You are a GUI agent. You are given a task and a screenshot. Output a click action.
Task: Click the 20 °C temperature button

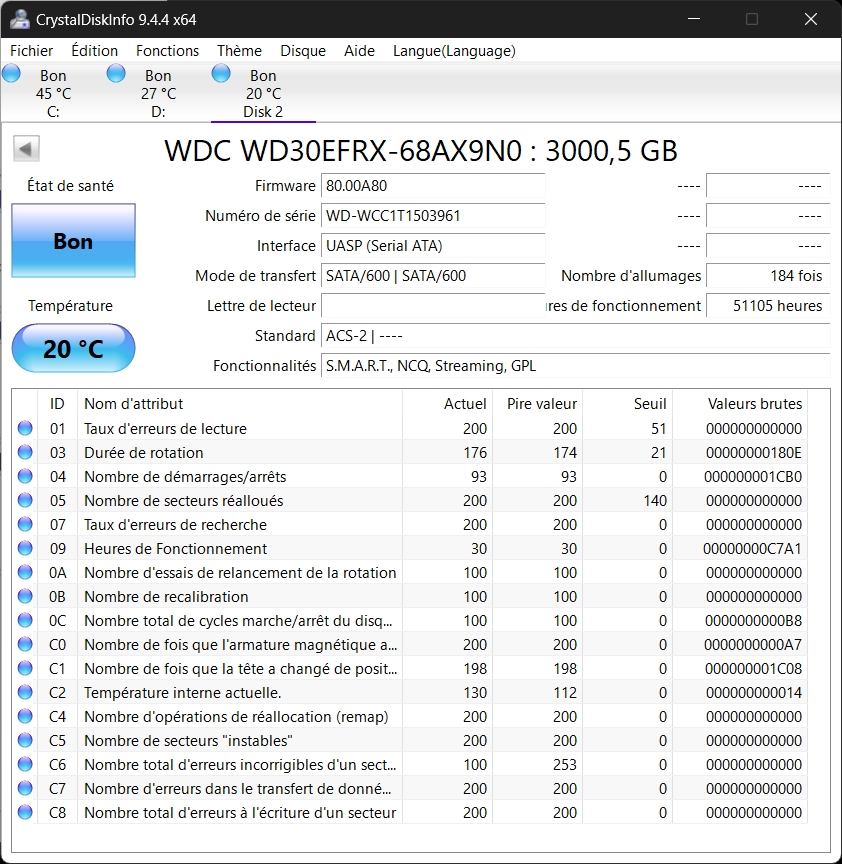(x=73, y=348)
